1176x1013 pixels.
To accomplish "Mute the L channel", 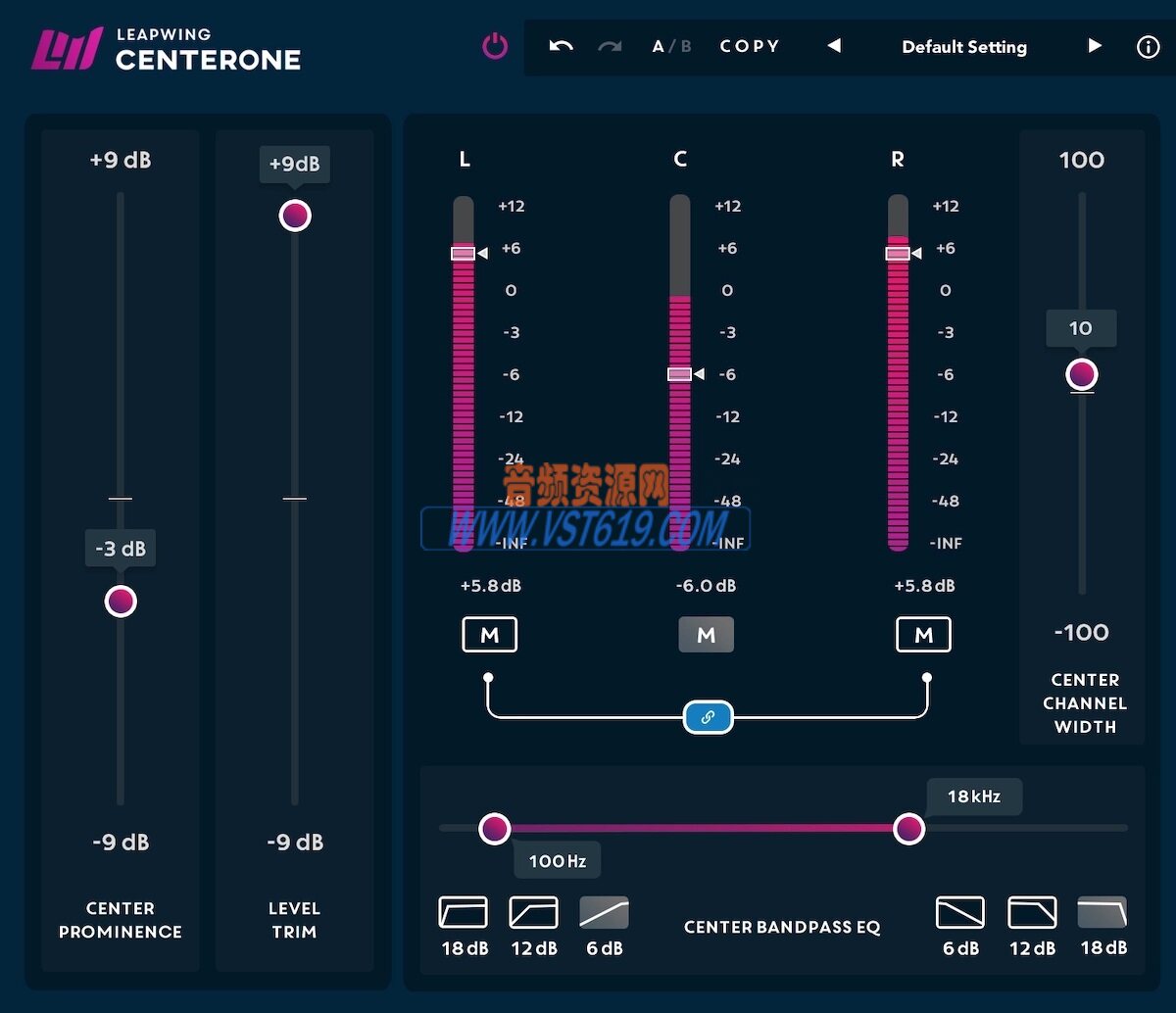I will click(489, 634).
